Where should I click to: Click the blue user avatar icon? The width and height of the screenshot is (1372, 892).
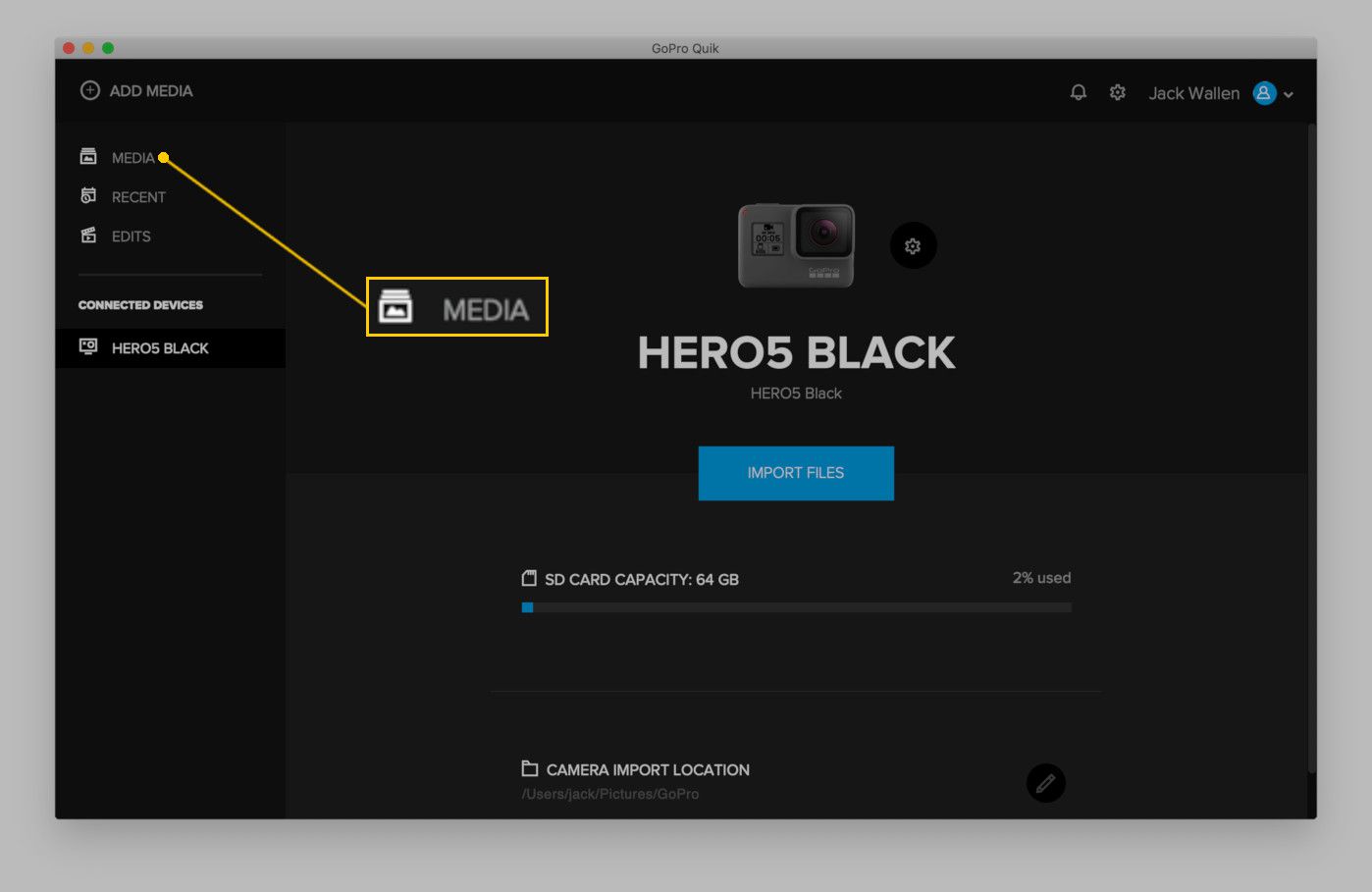tap(1264, 93)
